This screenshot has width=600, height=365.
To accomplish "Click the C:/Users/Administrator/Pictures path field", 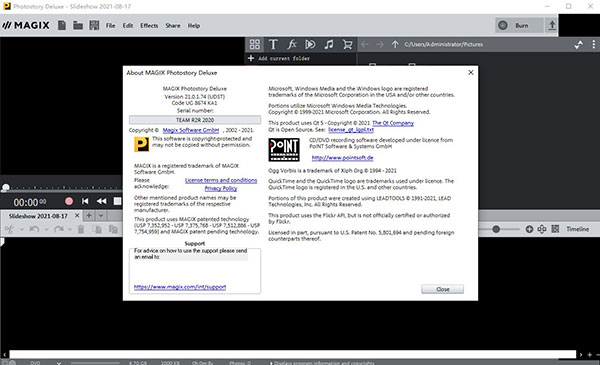I will pos(443,44).
